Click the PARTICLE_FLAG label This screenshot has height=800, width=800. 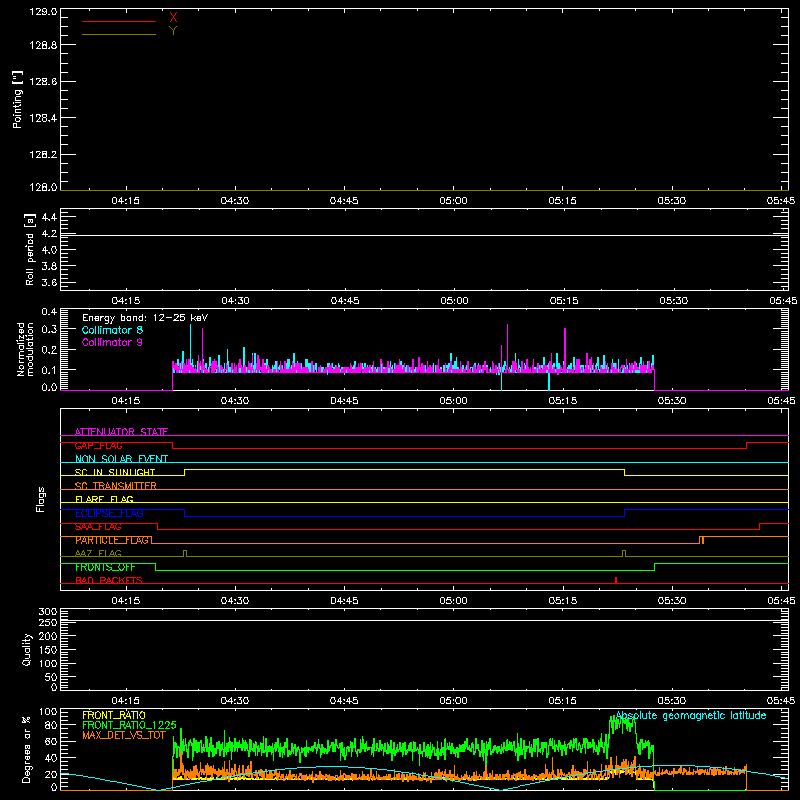[112, 540]
